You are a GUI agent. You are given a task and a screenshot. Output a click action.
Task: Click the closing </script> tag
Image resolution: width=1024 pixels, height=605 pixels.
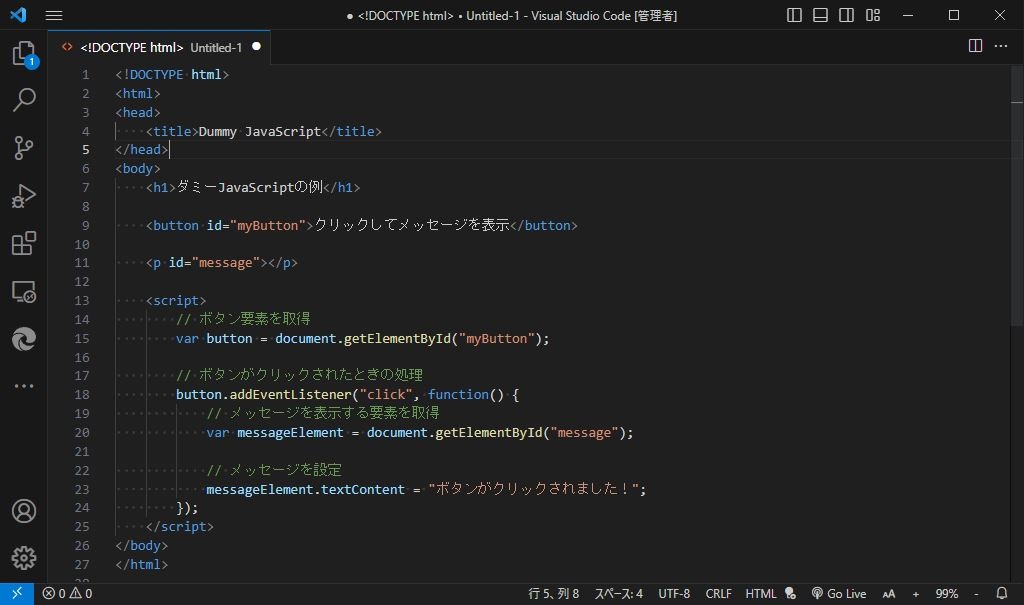180,527
